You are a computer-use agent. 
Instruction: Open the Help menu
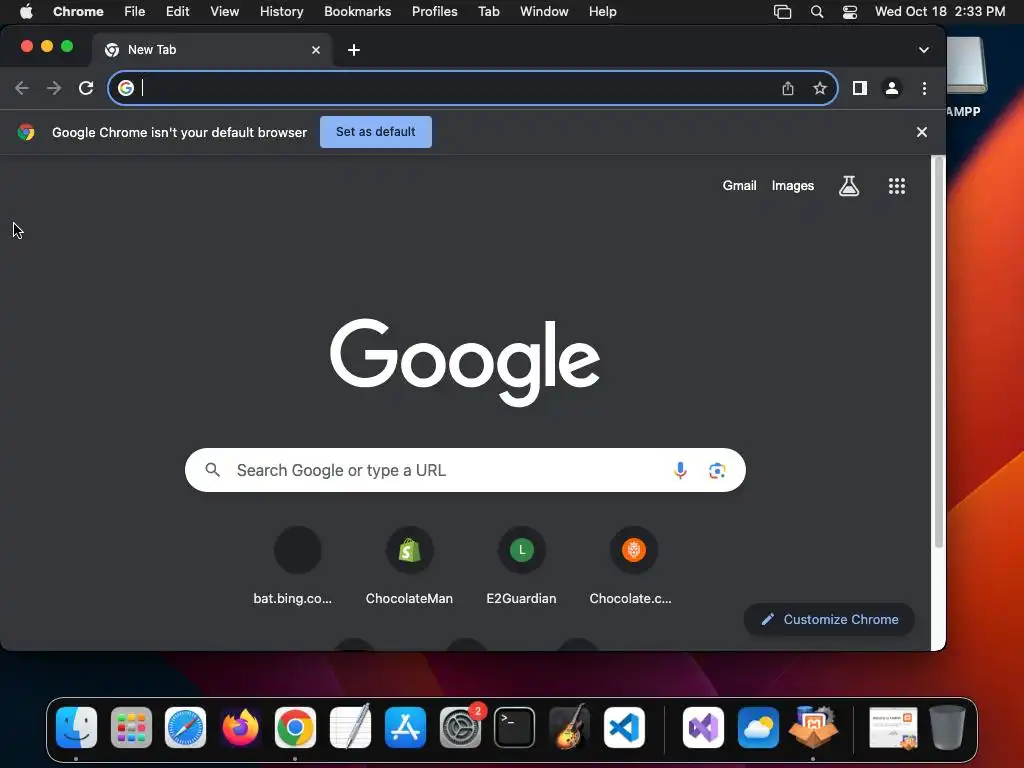click(x=602, y=12)
